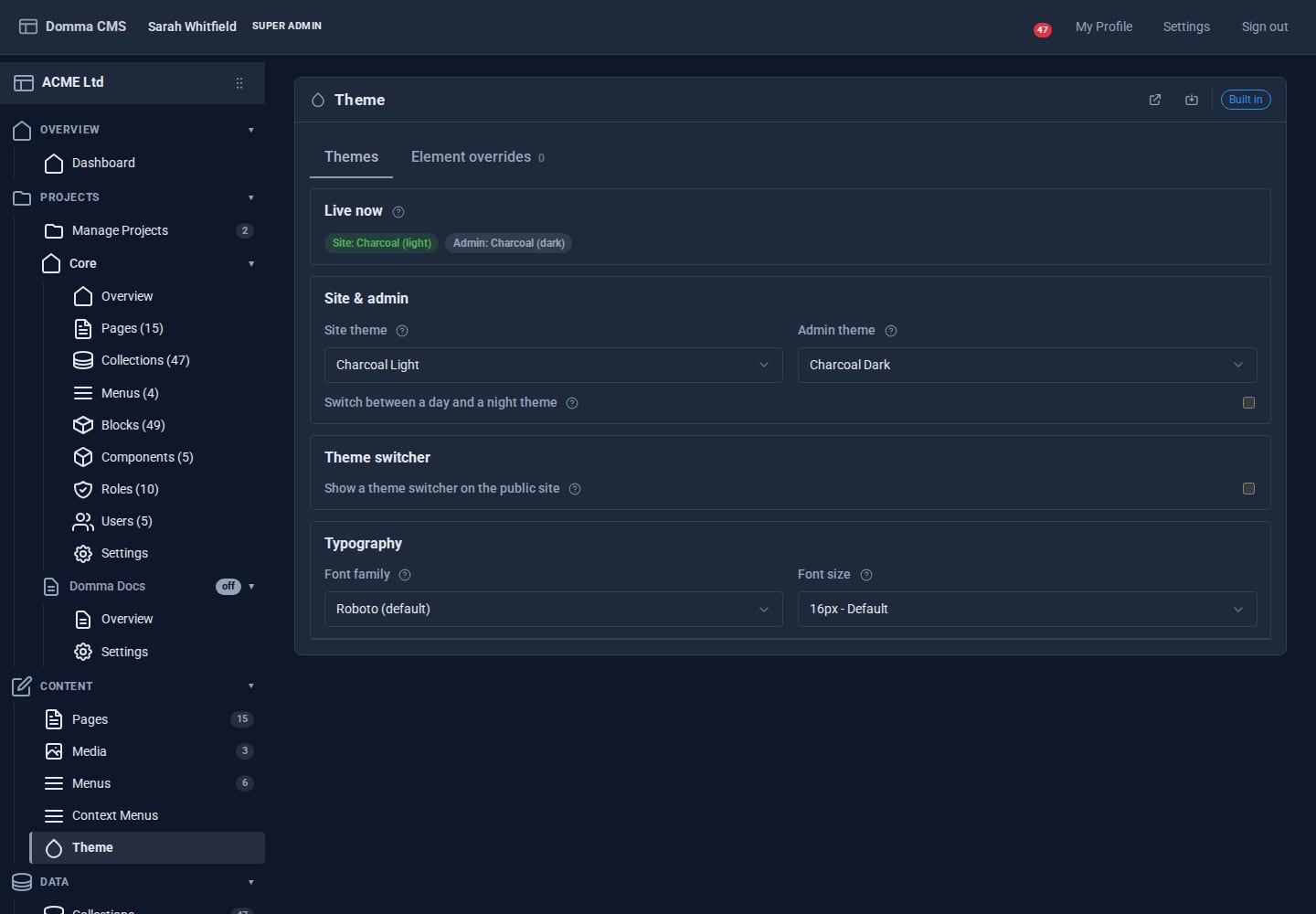Image resolution: width=1316 pixels, height=914 pixels.
Task: Open the Admin theme dropdown
Action: pos(1027,366)
